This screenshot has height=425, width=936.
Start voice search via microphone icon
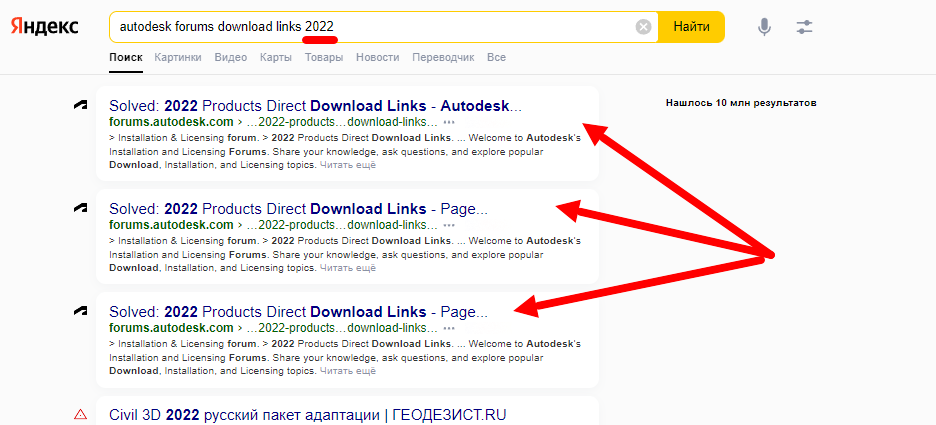(x=764, y=27)
